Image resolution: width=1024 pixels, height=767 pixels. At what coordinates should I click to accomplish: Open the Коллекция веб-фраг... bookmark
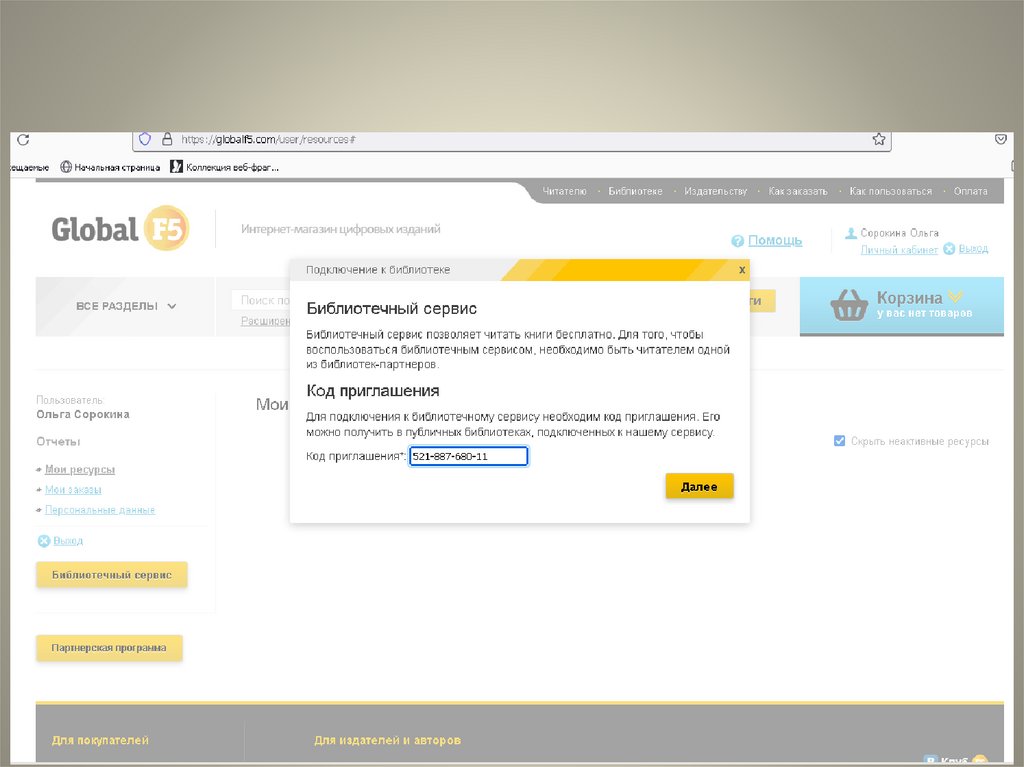pyautogui.click(x=225, y=167)
